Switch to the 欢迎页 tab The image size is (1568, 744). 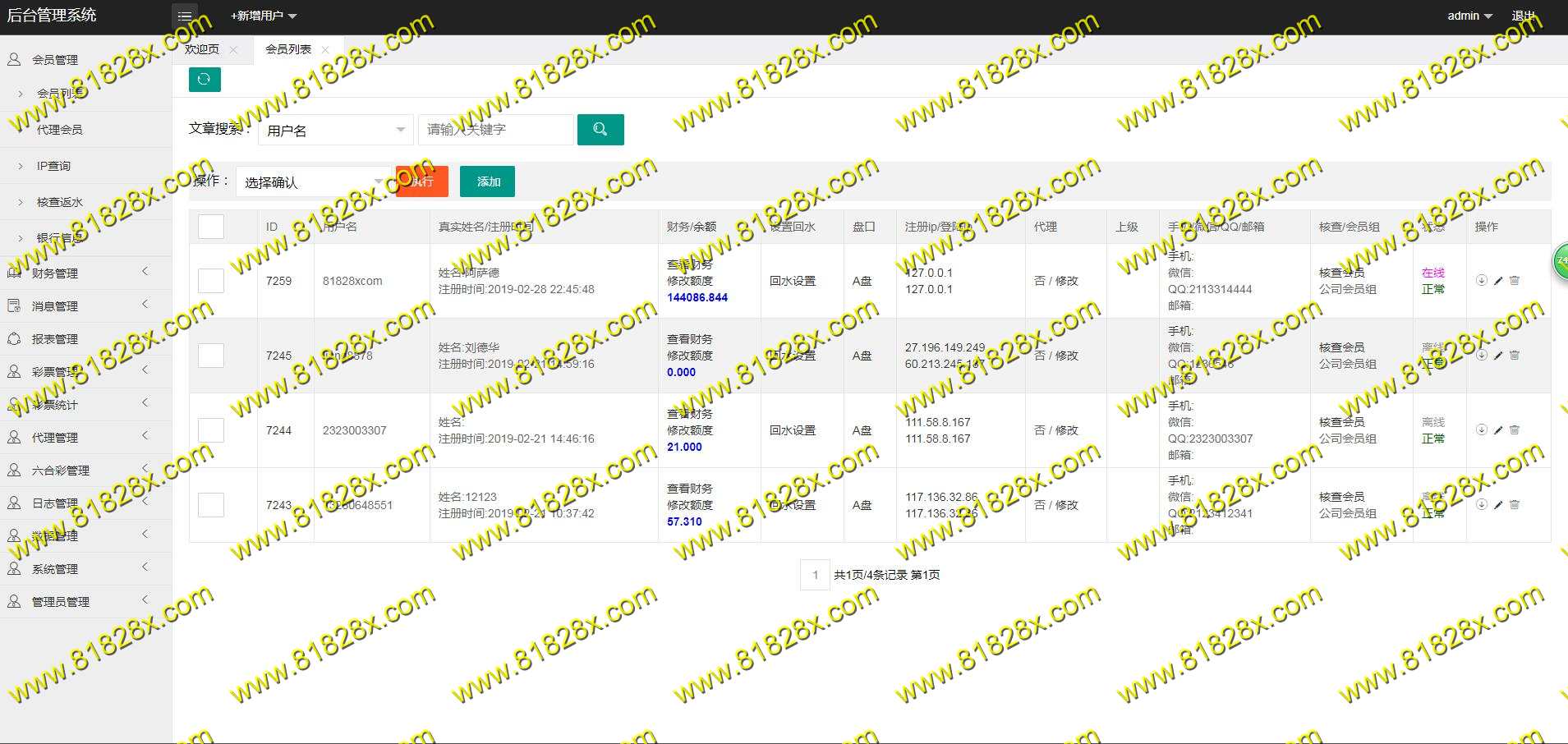click(202, 49)
